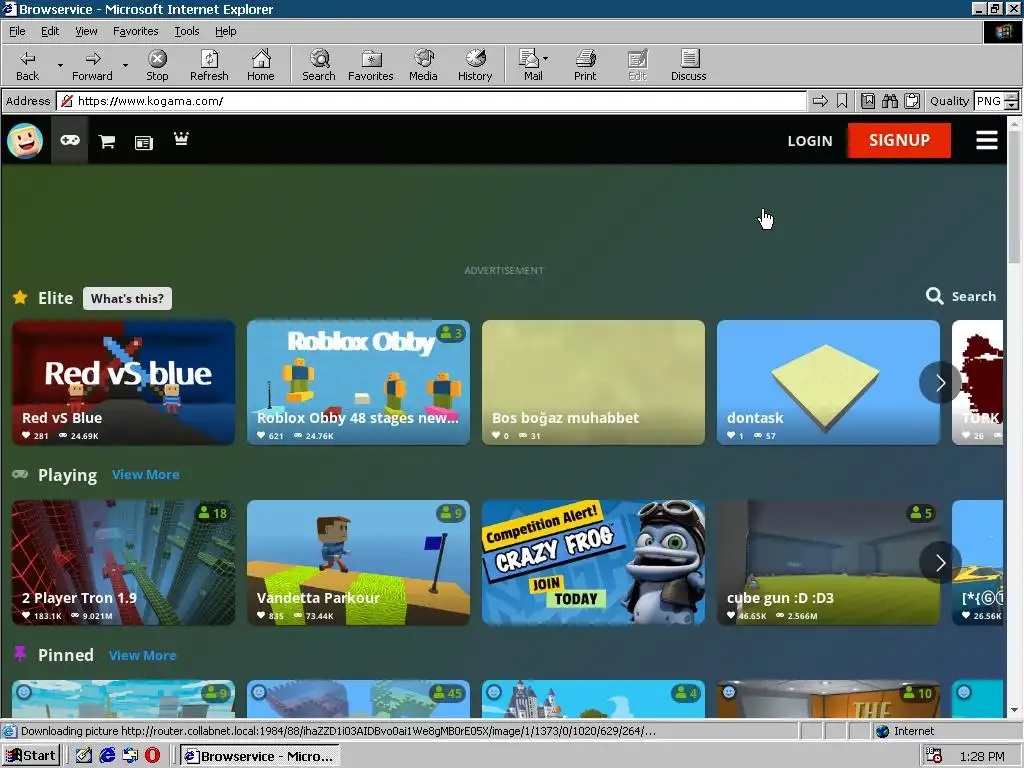Click the system tray icon near clock
Screen dimensions: 1024x768
click(934, 756)
